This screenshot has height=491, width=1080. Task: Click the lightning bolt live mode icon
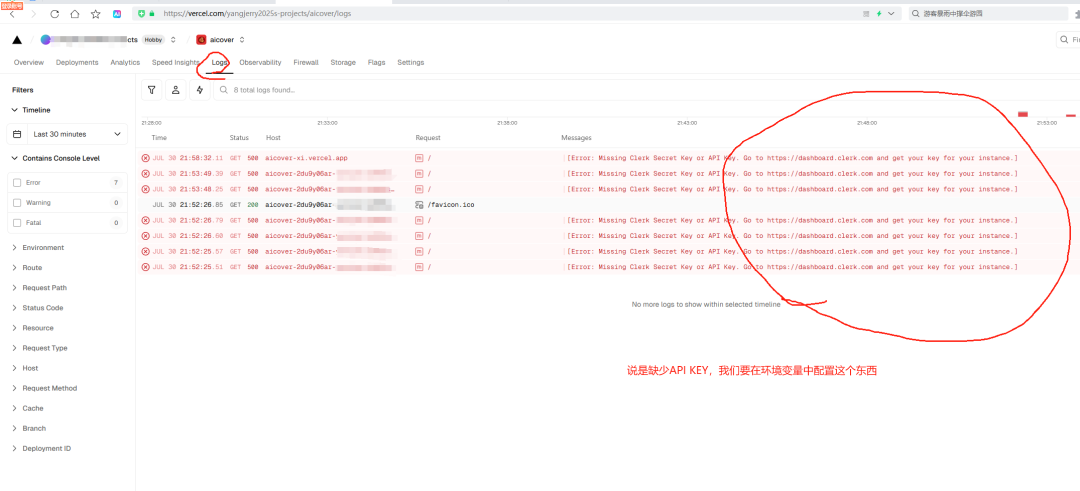[199, 90]
